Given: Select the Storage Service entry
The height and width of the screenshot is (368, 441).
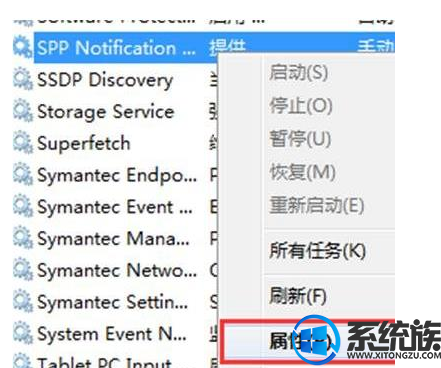Looking at the screenshot, I should pyautogui.click(x=106, y=112).
